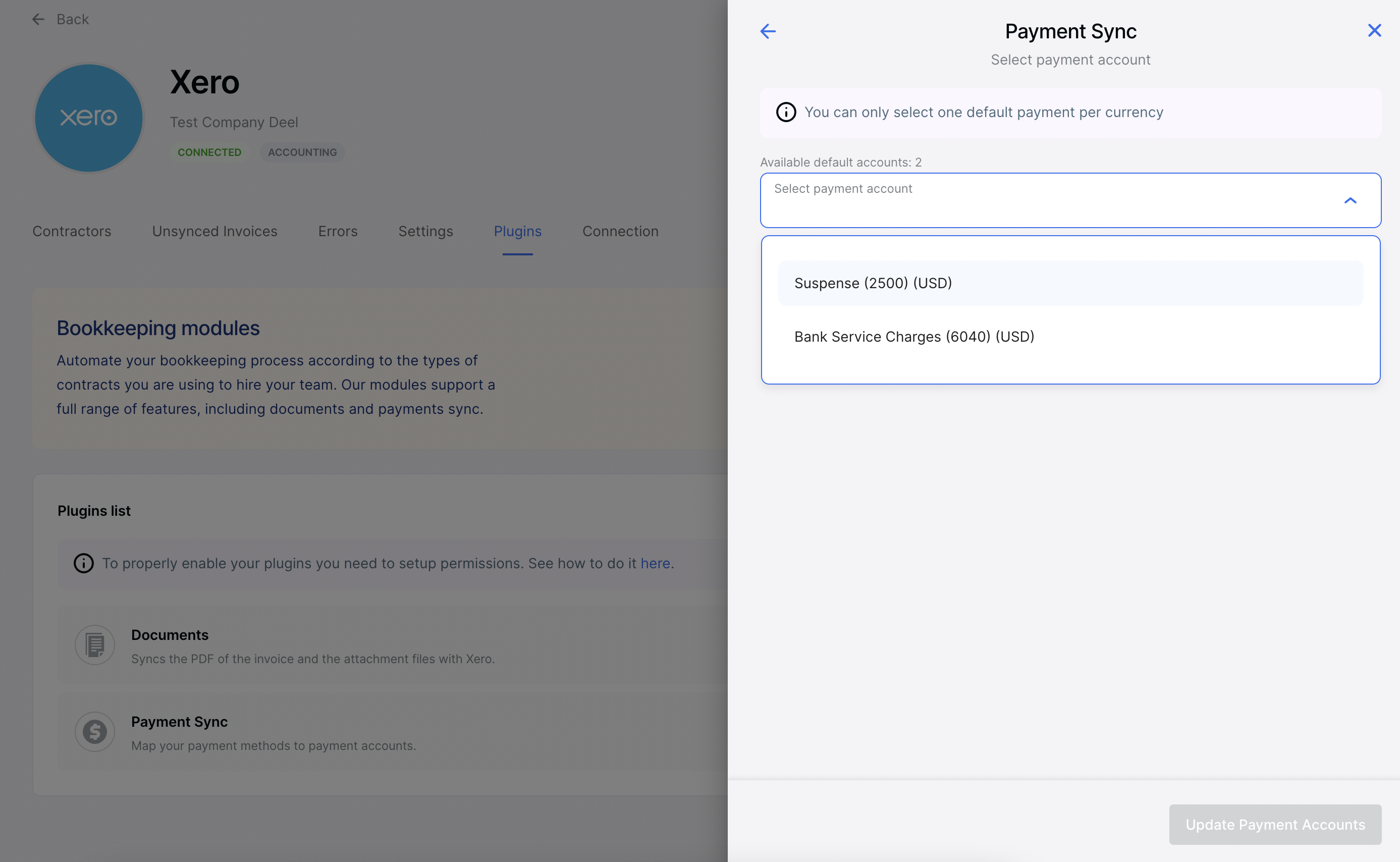Click the info icon in plugins permissions notice

pos(84,563)
